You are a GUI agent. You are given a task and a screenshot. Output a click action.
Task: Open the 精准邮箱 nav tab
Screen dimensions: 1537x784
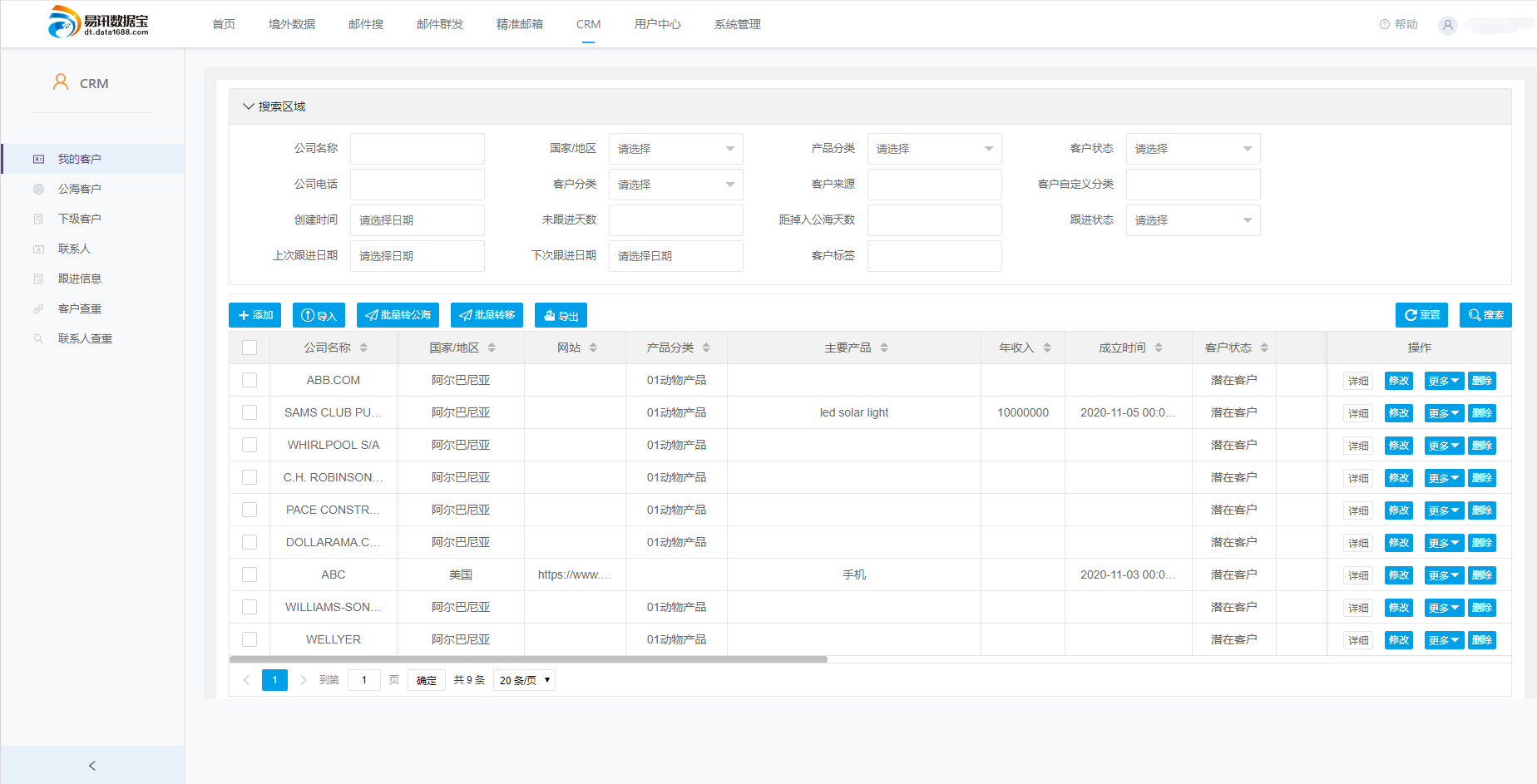[x=520, y=24]
